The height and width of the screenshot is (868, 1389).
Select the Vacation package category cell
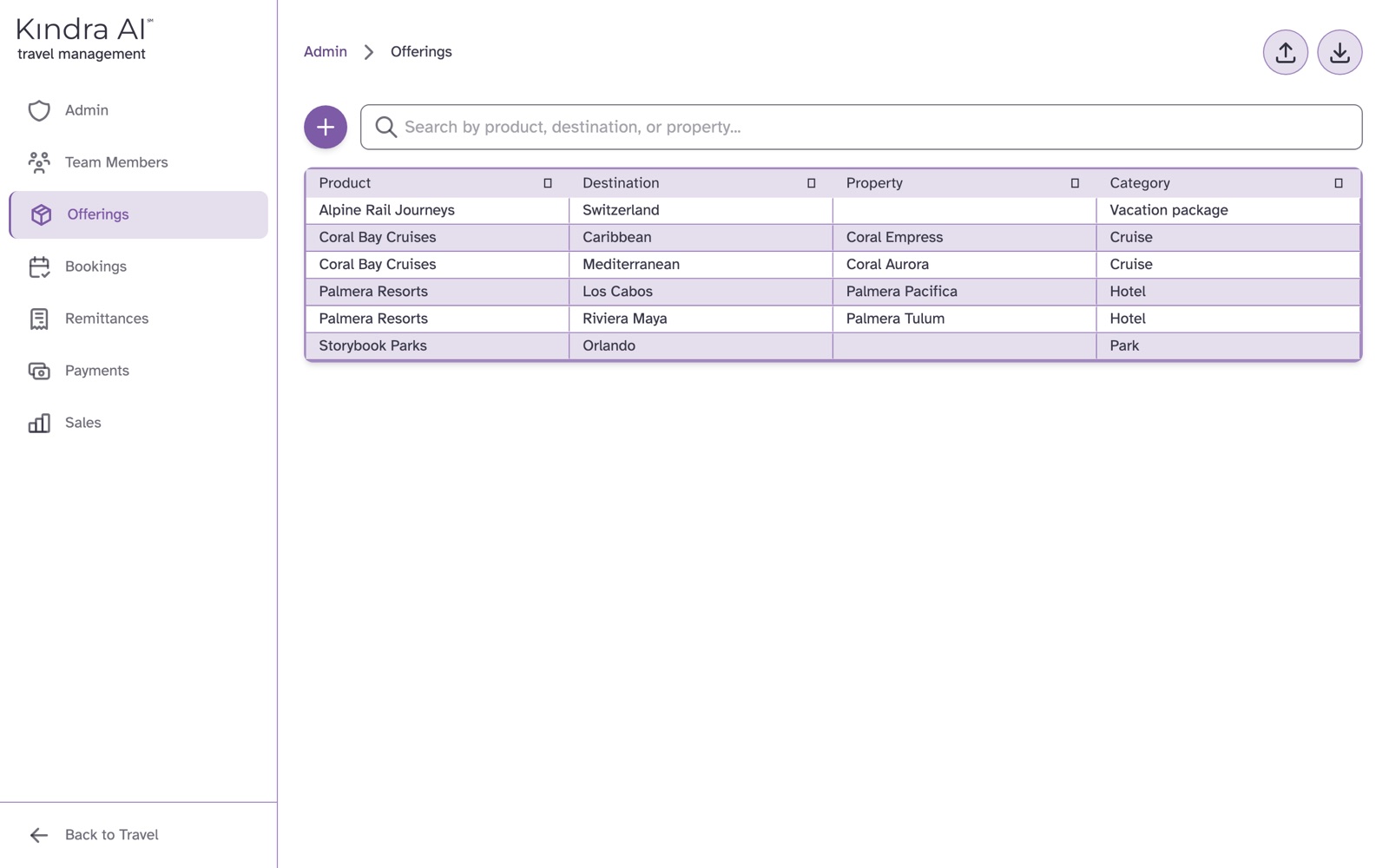point(1228,210)
